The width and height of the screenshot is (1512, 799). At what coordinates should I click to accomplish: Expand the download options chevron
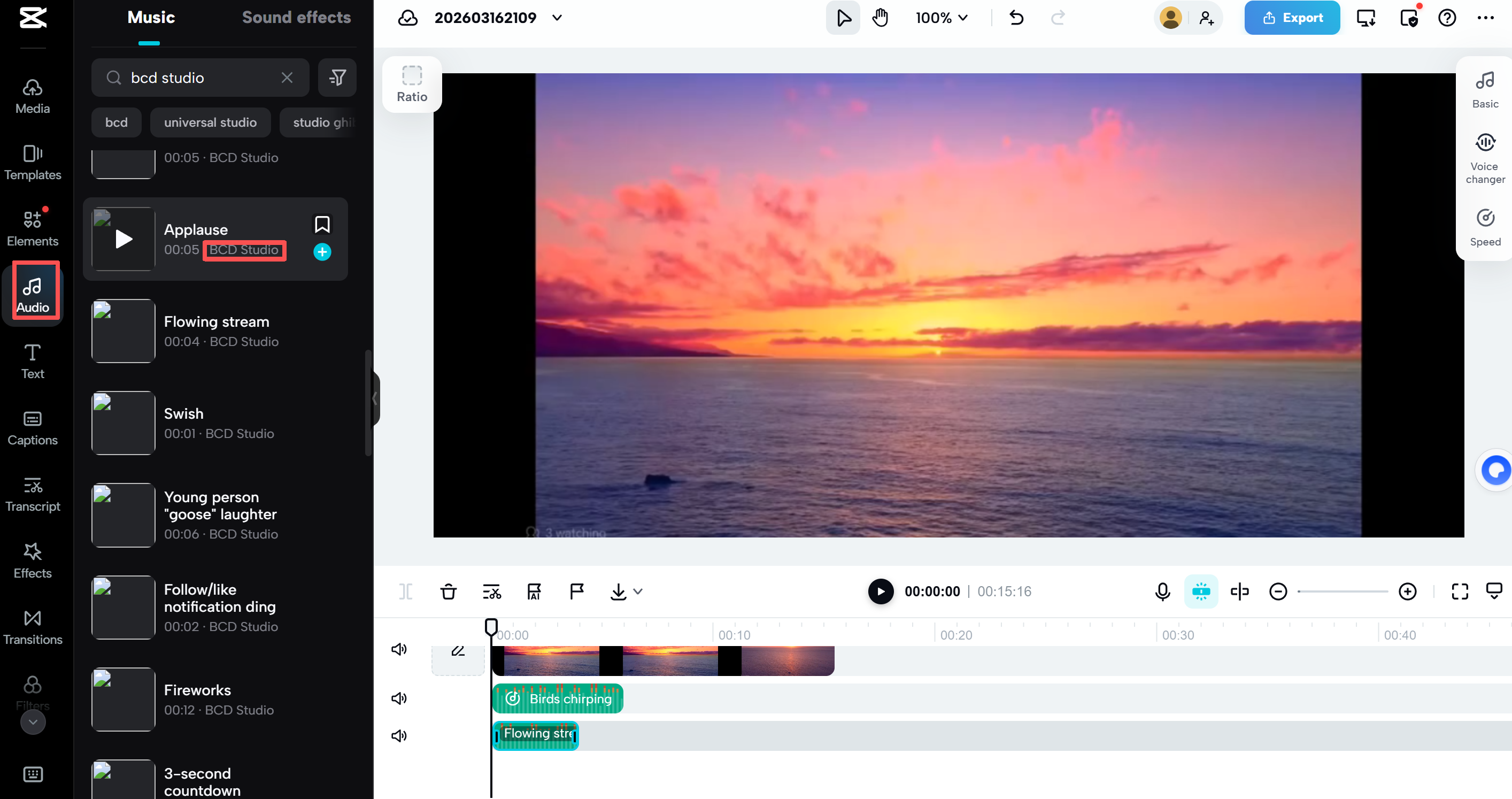(638, 591)
